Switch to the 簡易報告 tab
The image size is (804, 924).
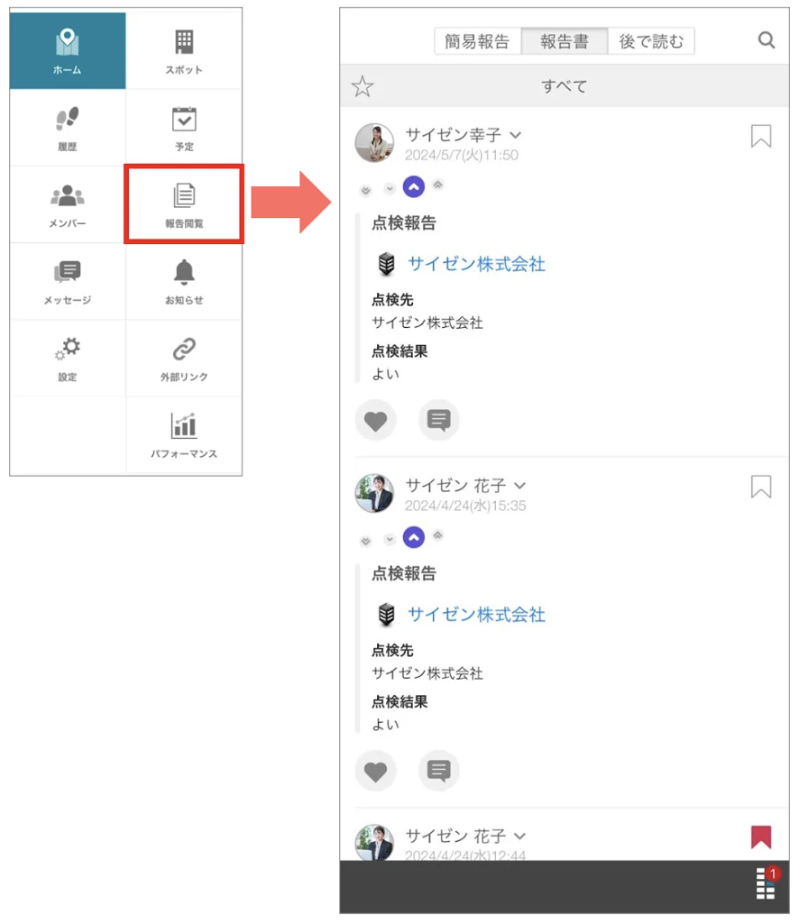(x=477, y=41)
